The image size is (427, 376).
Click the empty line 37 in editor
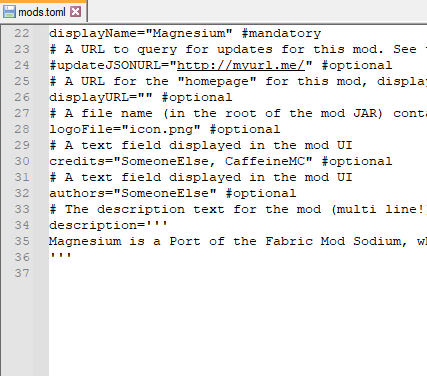238,273
